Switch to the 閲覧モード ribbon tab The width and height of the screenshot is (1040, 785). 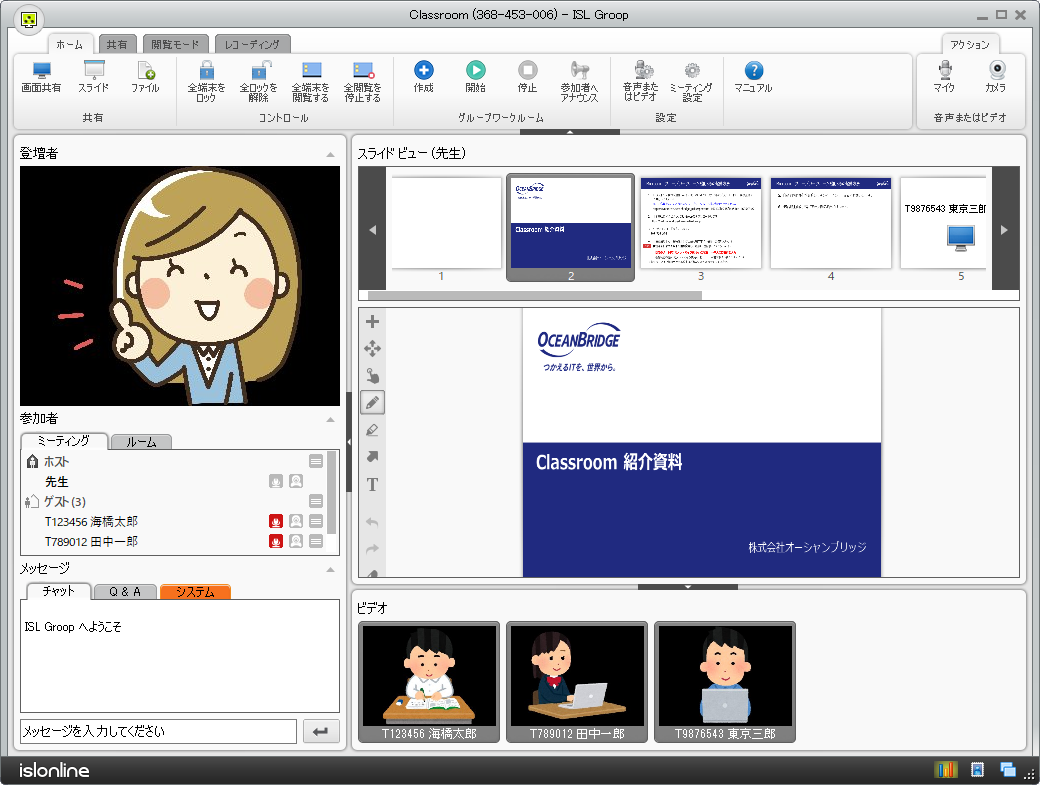tap(176, 44)
